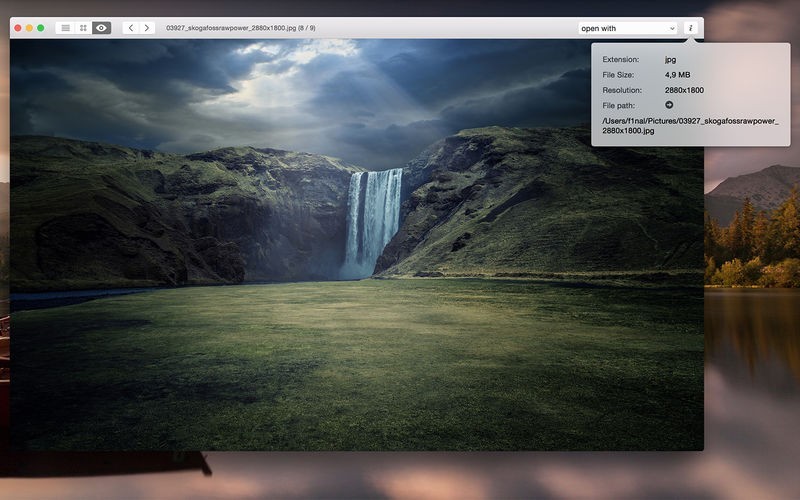Image resolution: width=800 pixels, height=500 pixels.
Task: Advance to the next image
Action: coord(147,28)
